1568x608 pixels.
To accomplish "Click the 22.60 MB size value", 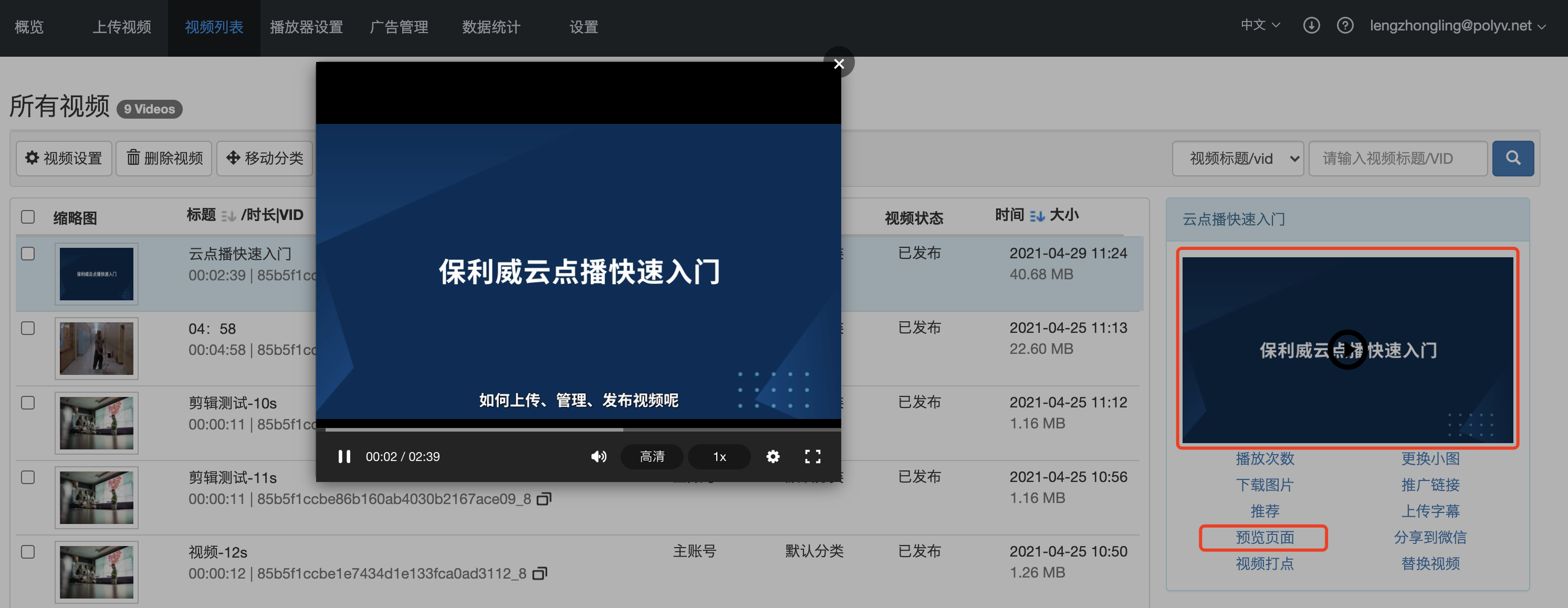I will tap(1041, 349).
